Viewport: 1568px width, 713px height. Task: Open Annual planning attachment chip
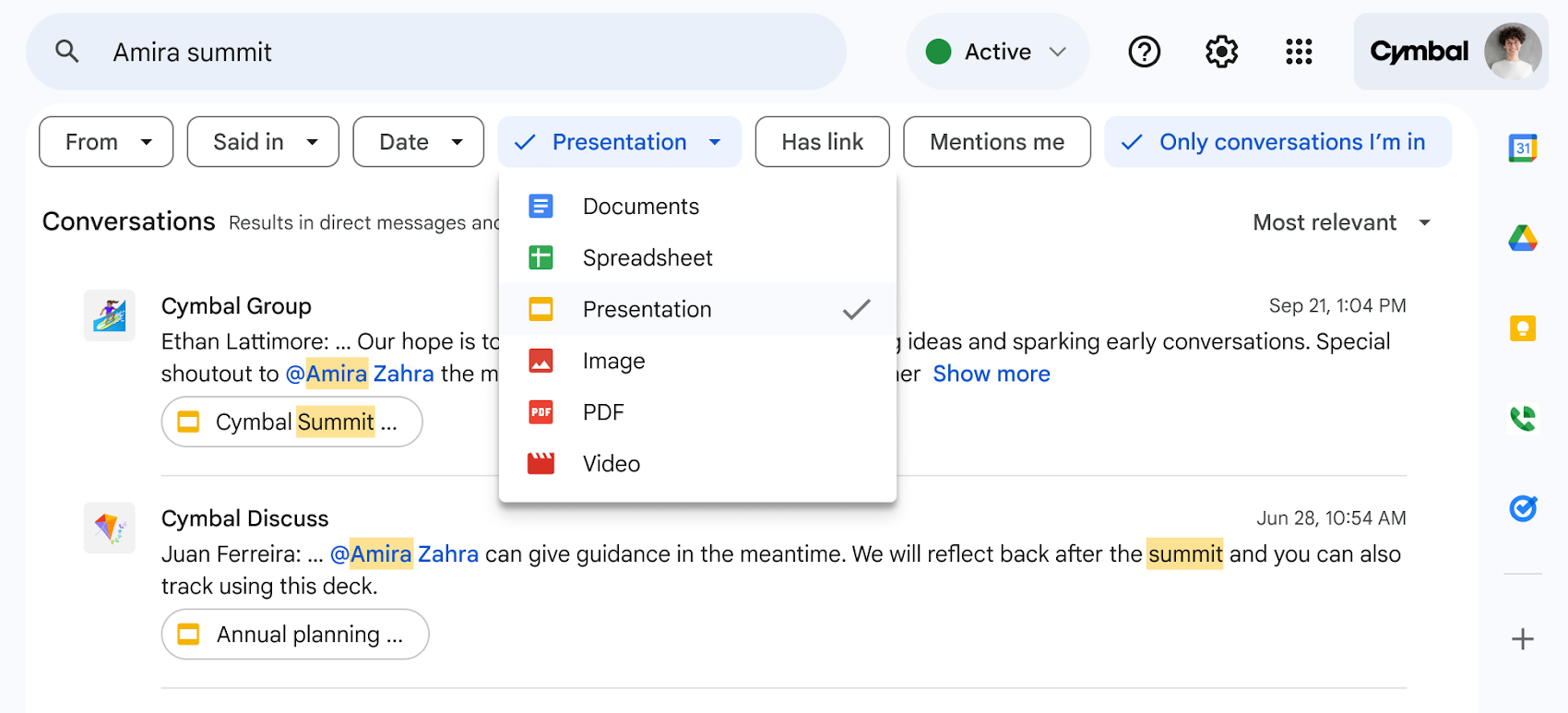click(x=295, y=634)
